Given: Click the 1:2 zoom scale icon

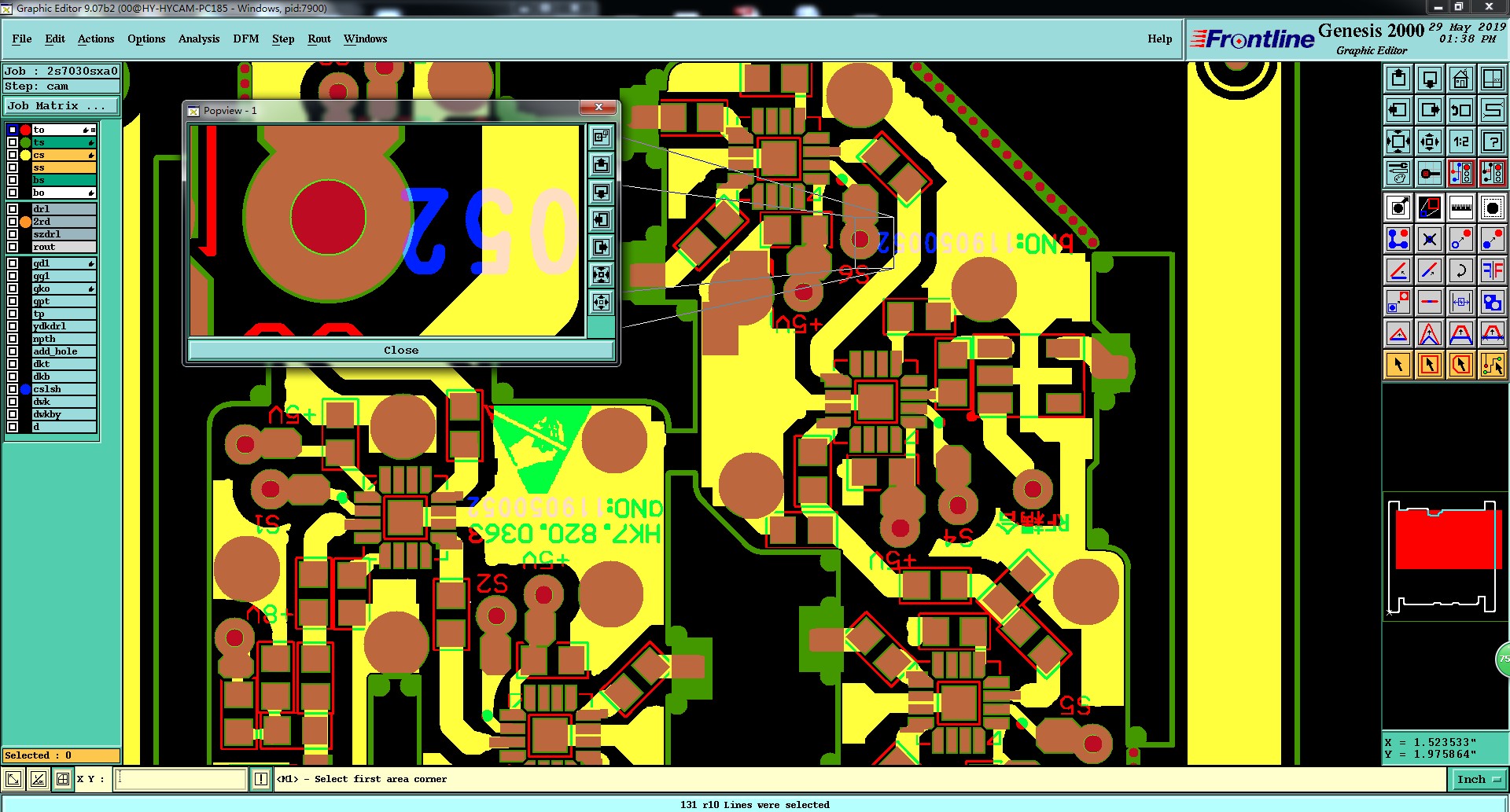Looking at the screenshot, I should [x=1461, y=141].
